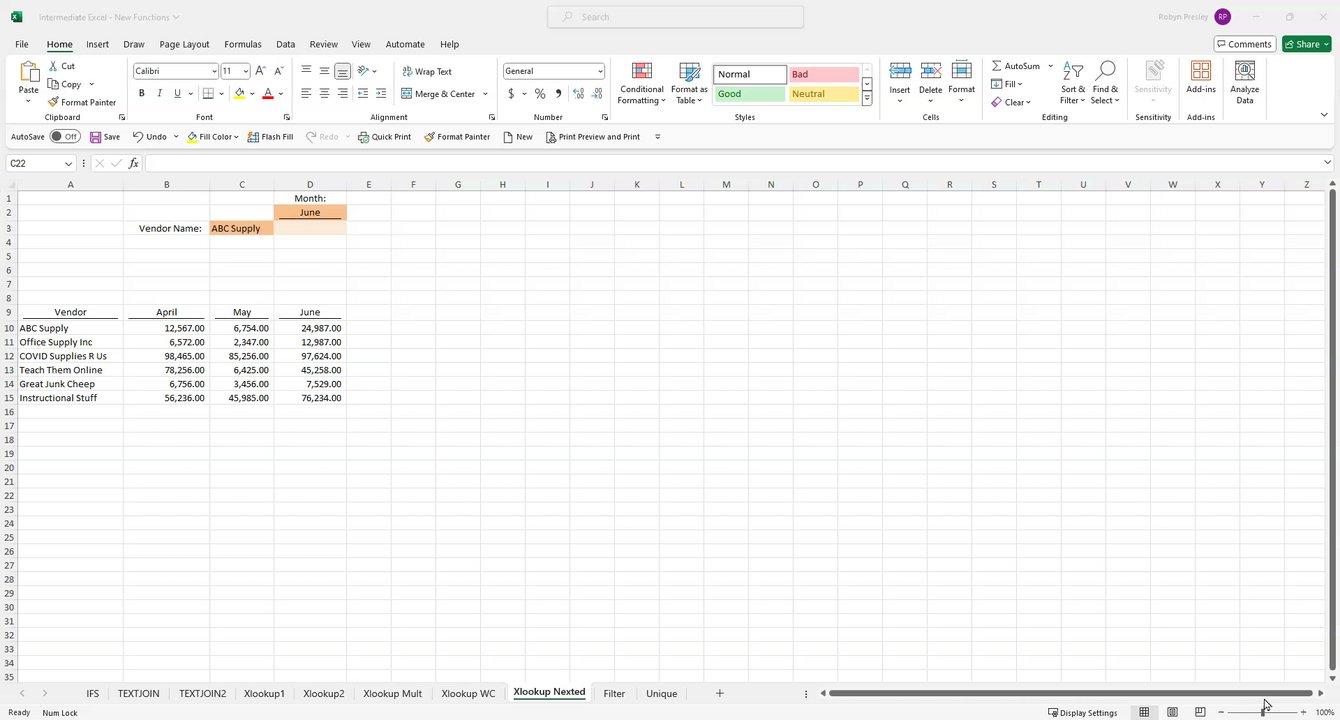Click the AutoSum sigma icon
This screenshot has width=1340, height=720.
tap(997, 66)
